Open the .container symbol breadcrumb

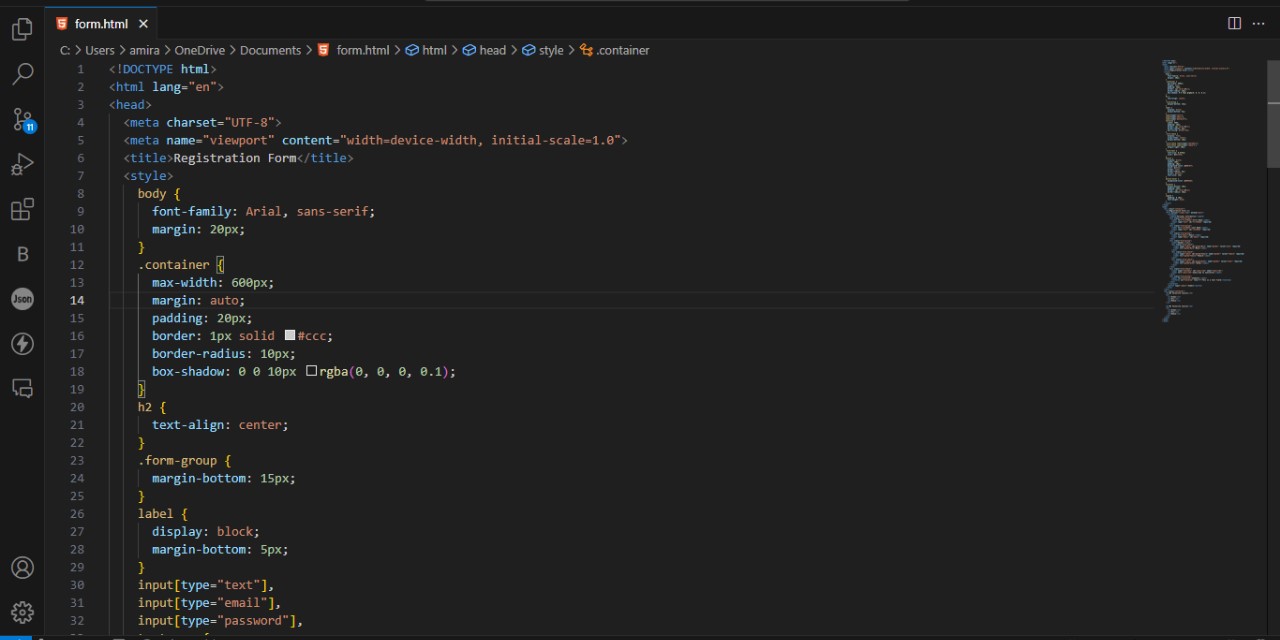click(615, 50)
